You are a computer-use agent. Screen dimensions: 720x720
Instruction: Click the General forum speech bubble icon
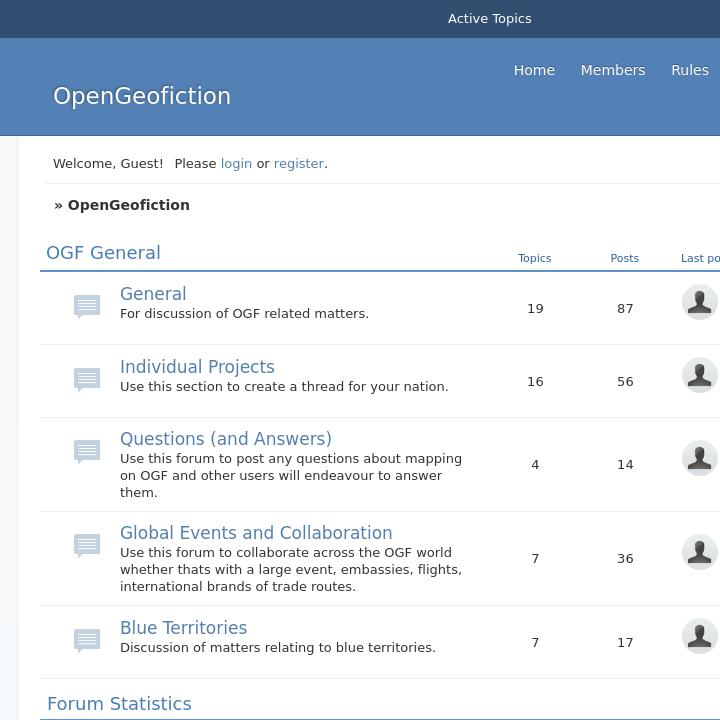[x=87, y=305]
